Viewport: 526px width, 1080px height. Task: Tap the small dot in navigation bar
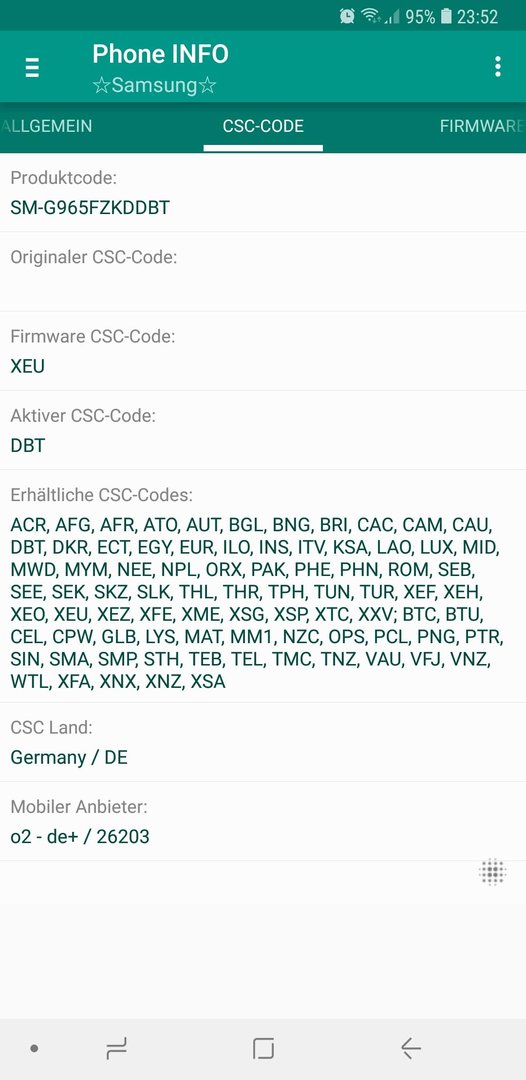click(34, 1048)
